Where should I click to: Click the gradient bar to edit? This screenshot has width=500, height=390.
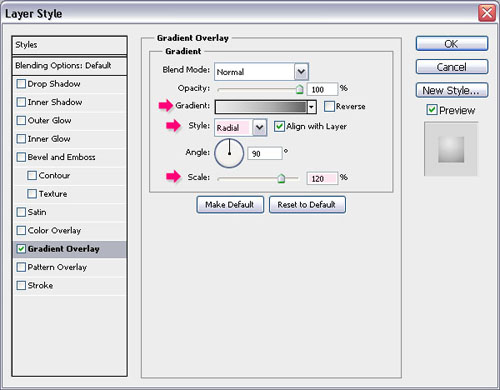coord(261,107)
